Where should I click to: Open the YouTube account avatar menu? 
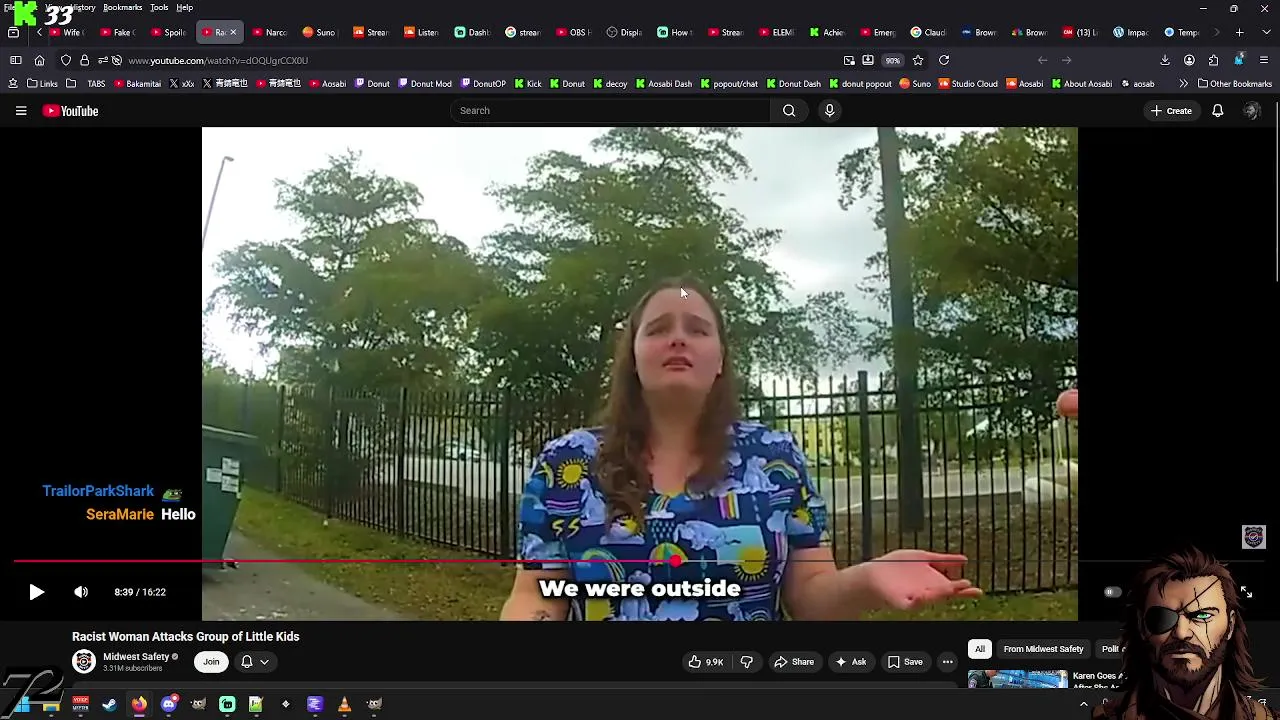[1251, 111]
